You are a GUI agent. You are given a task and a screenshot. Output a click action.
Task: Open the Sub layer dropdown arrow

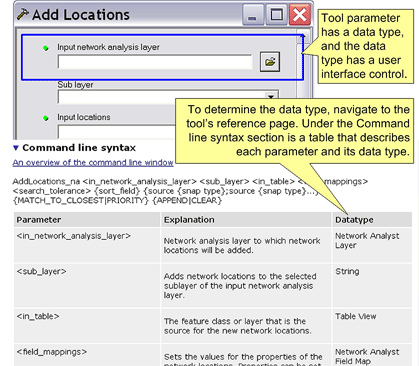[271, 96]
